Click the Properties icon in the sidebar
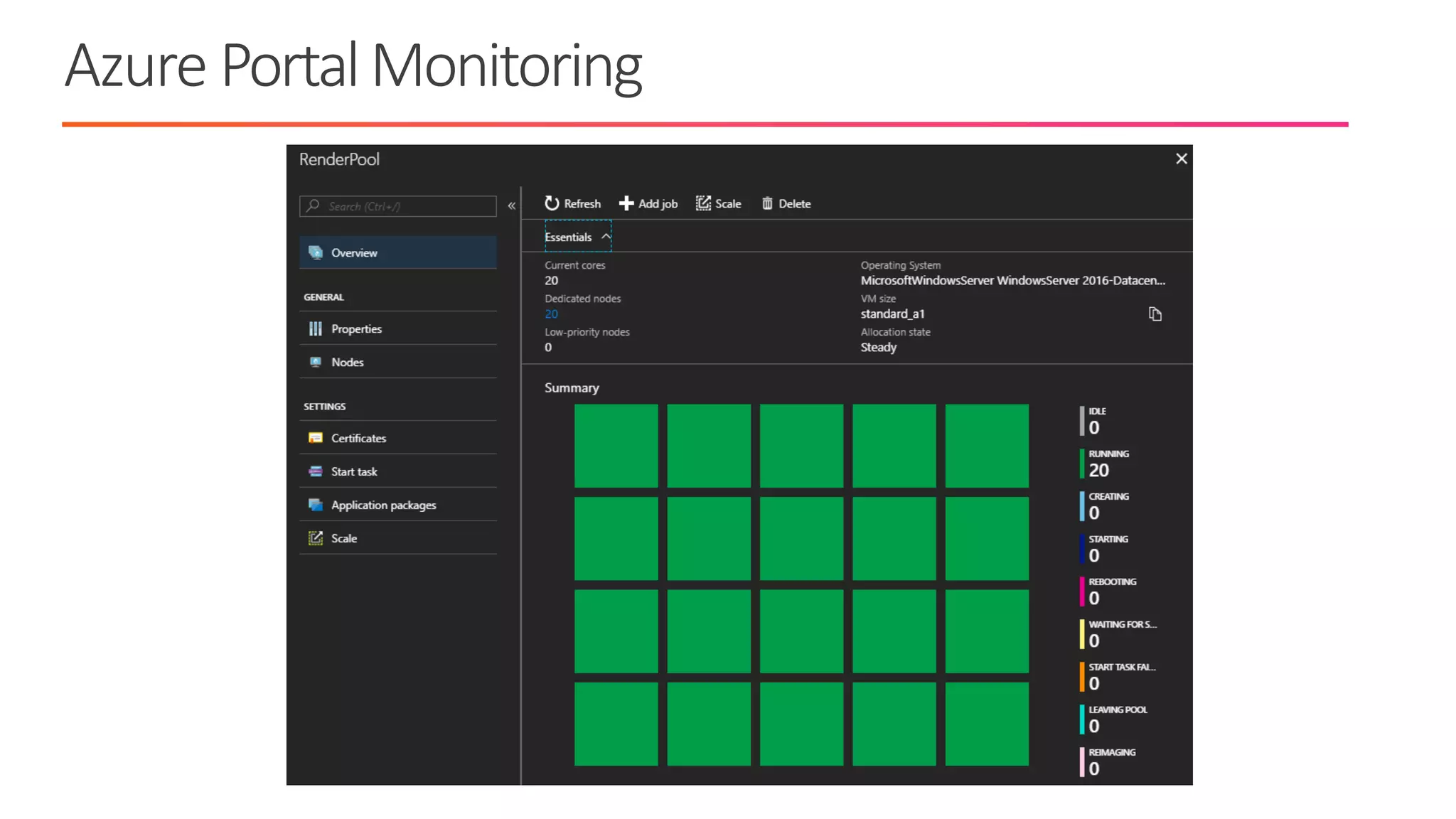The image size is (1456, 819). click(316, 328)
